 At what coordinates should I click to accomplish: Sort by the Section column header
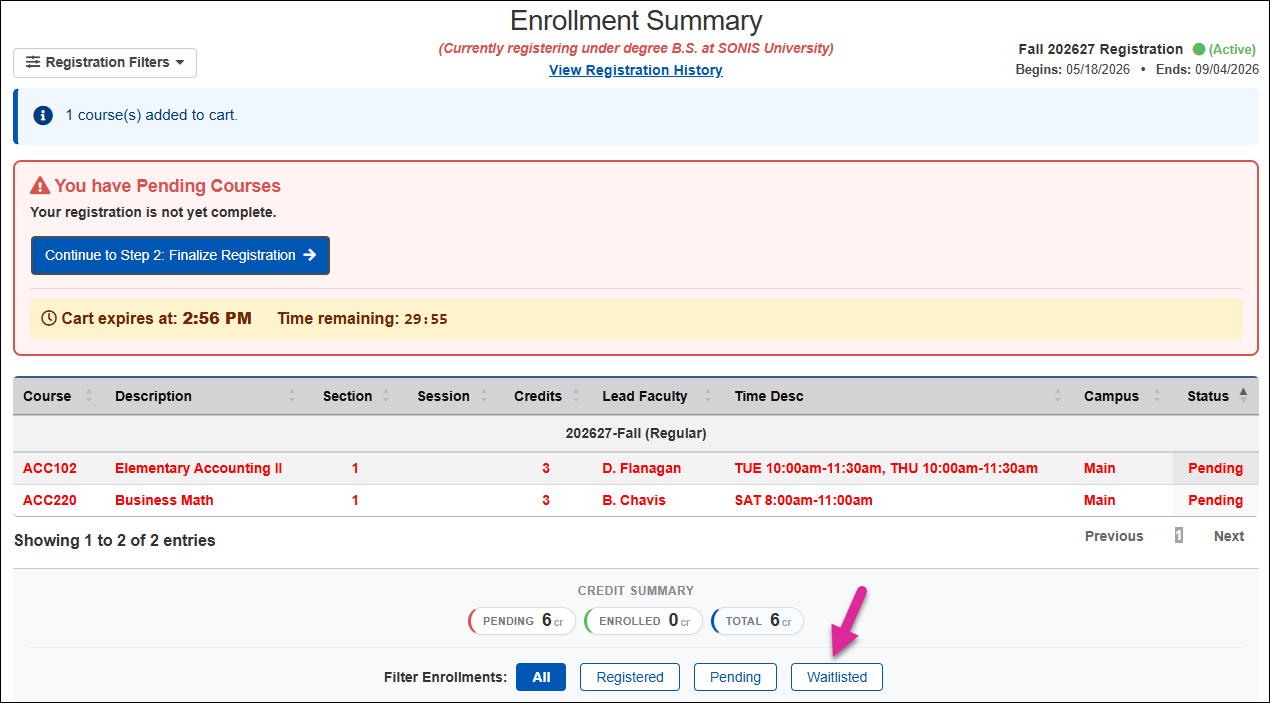355,396
